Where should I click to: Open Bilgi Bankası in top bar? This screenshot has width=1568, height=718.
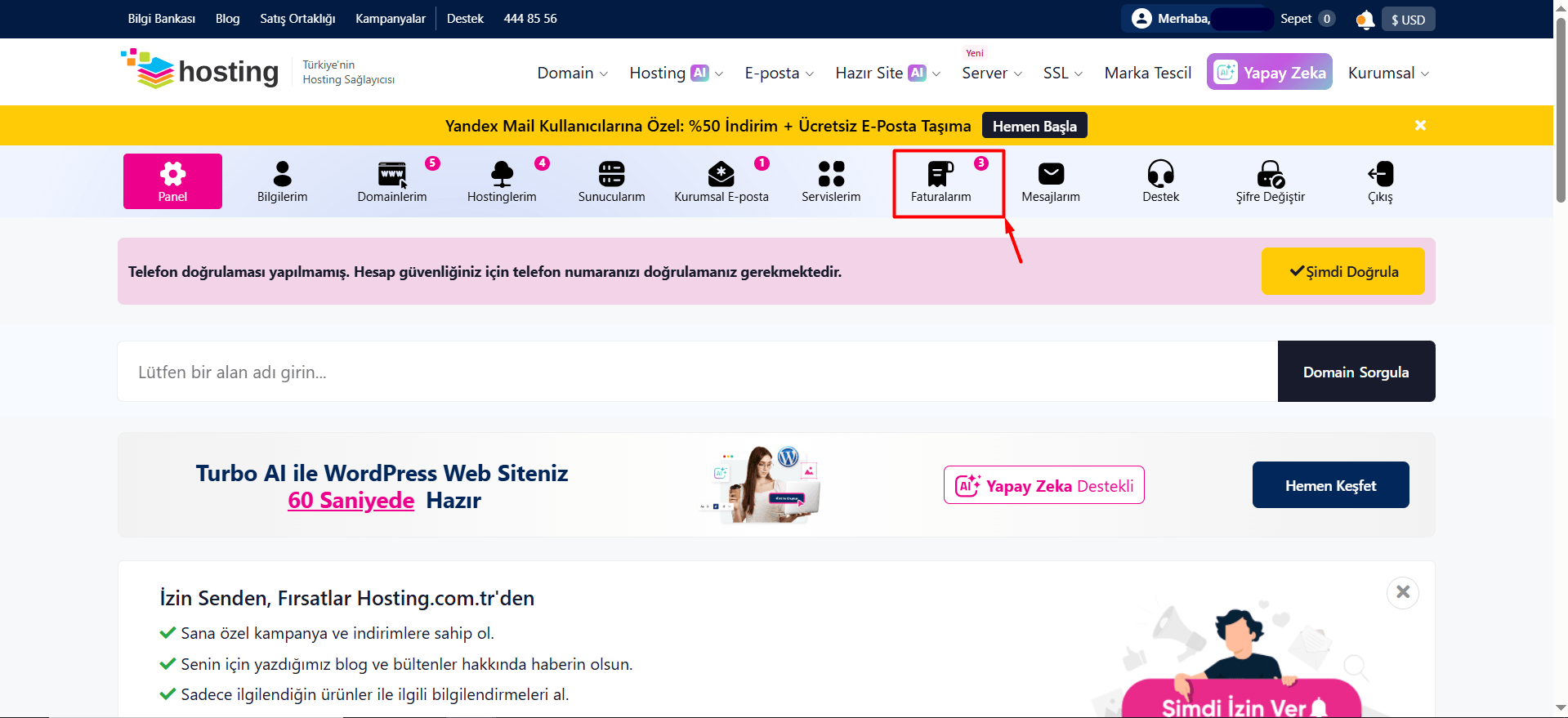(x=162, y=19)
